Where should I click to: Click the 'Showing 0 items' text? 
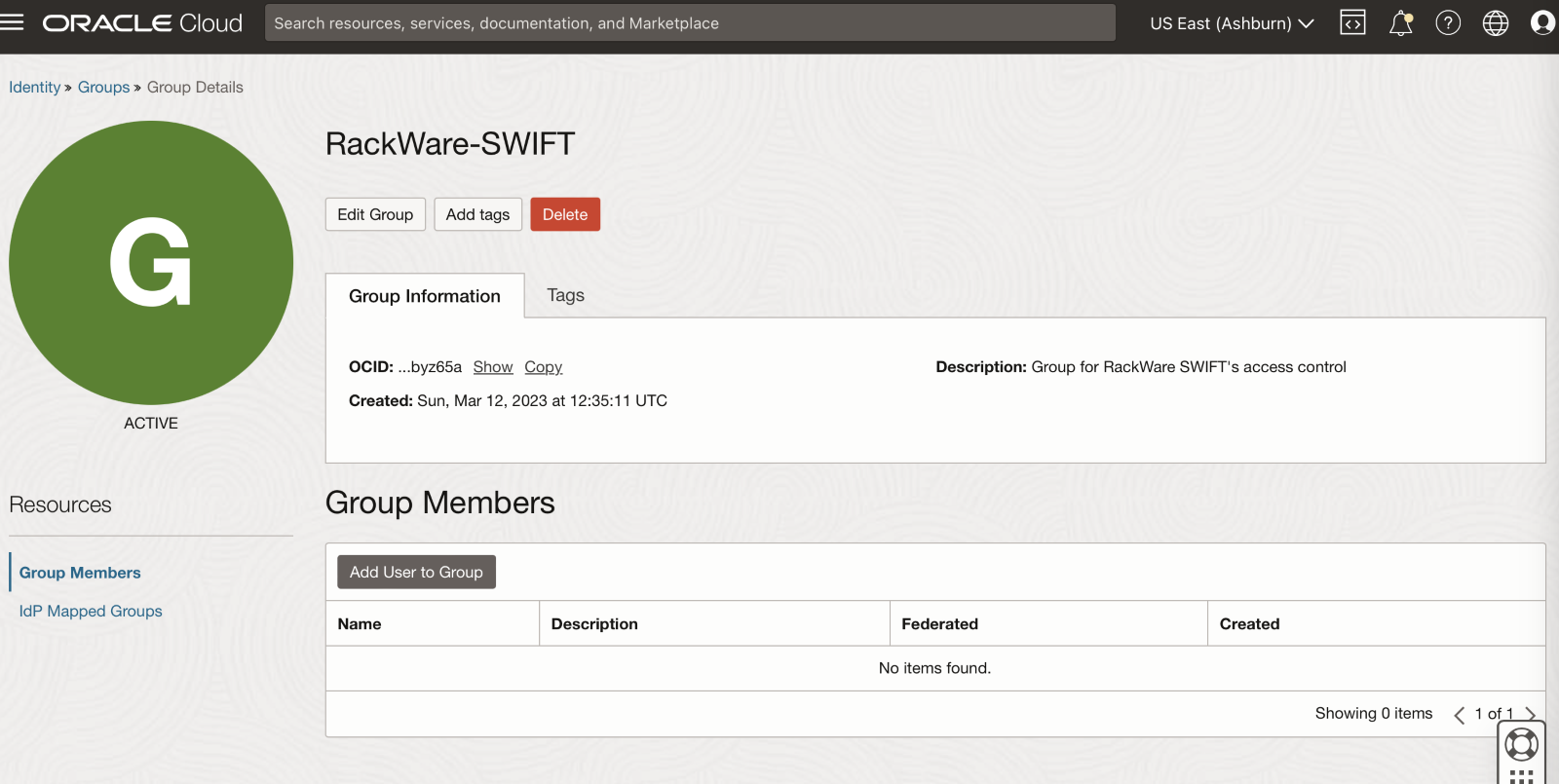pyautogui.click(x=1374, y=714)
